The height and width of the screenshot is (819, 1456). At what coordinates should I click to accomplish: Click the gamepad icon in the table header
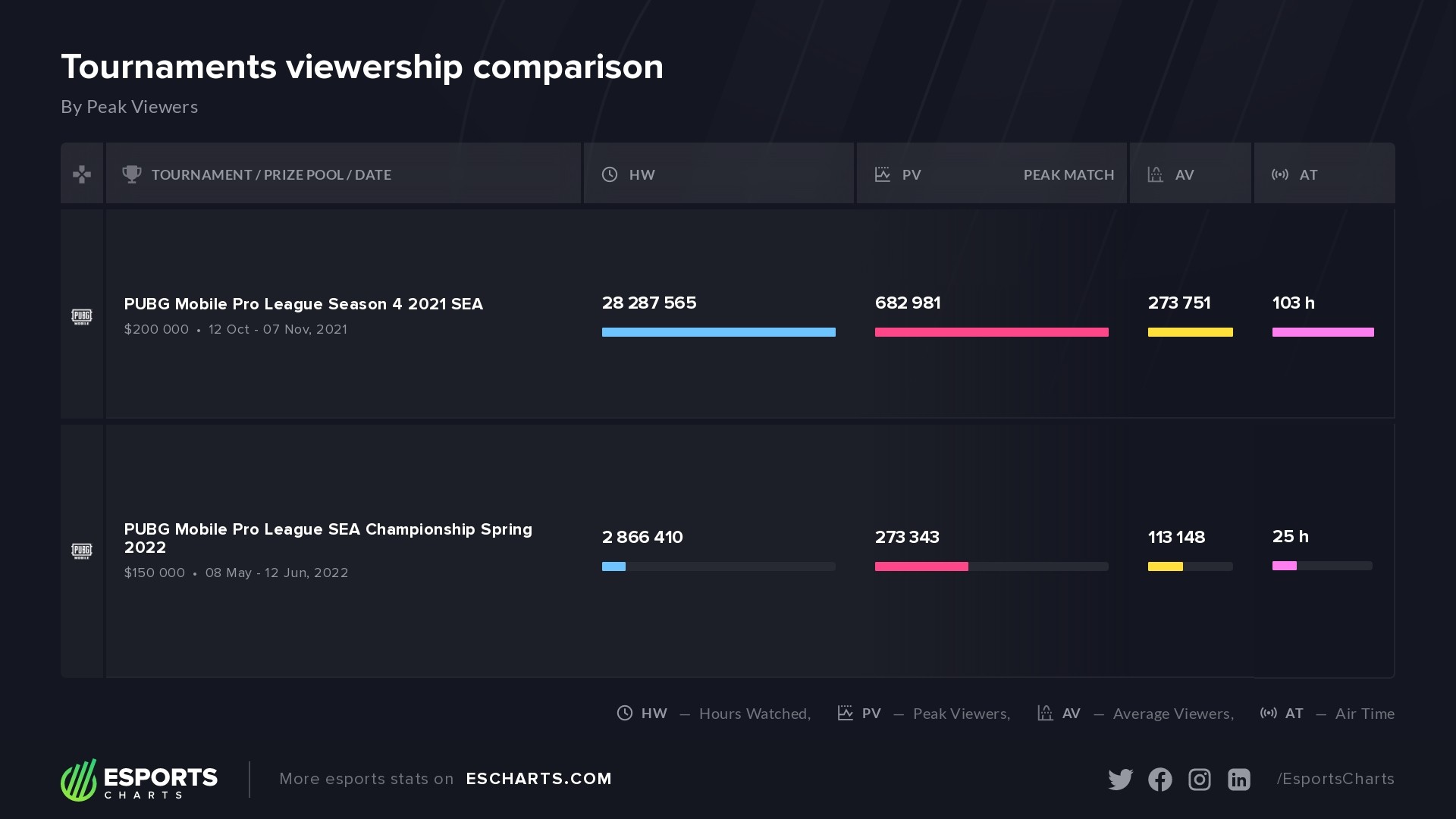[82, 174]
